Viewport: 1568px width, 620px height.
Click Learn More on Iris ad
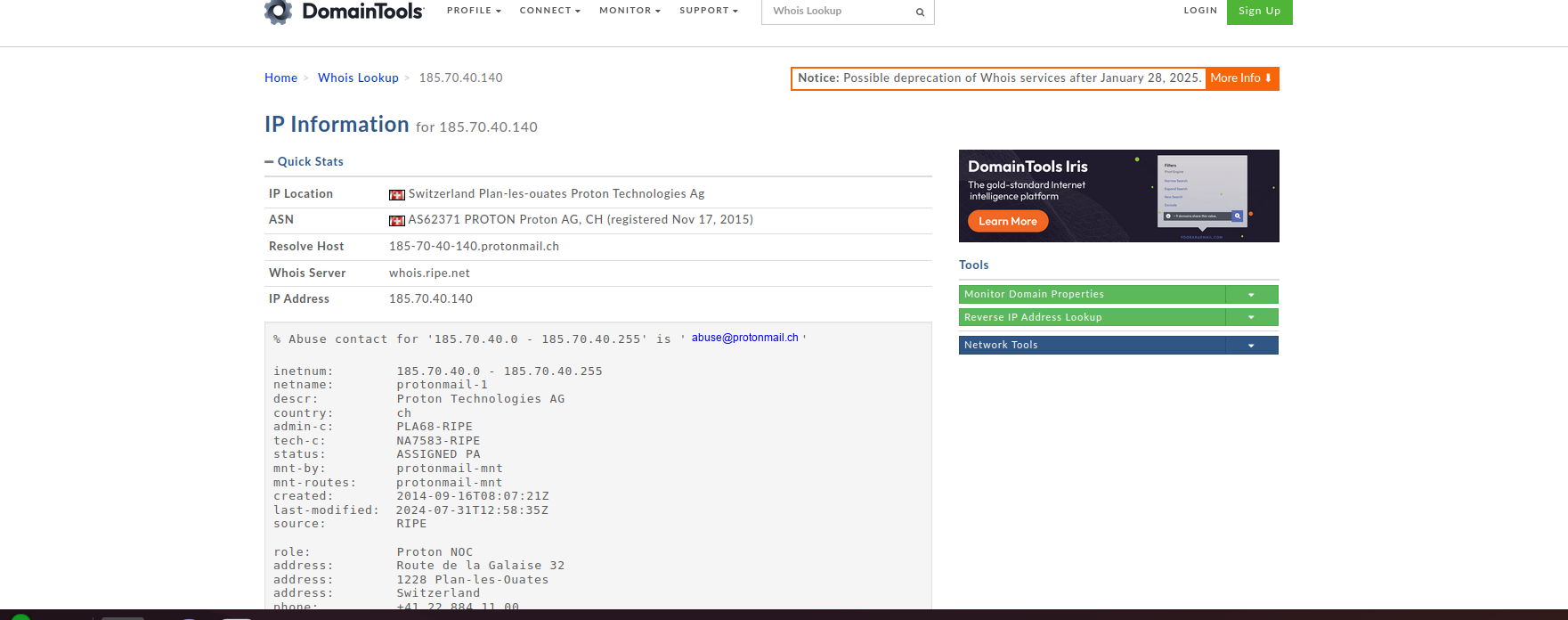tap(1008, 221)
